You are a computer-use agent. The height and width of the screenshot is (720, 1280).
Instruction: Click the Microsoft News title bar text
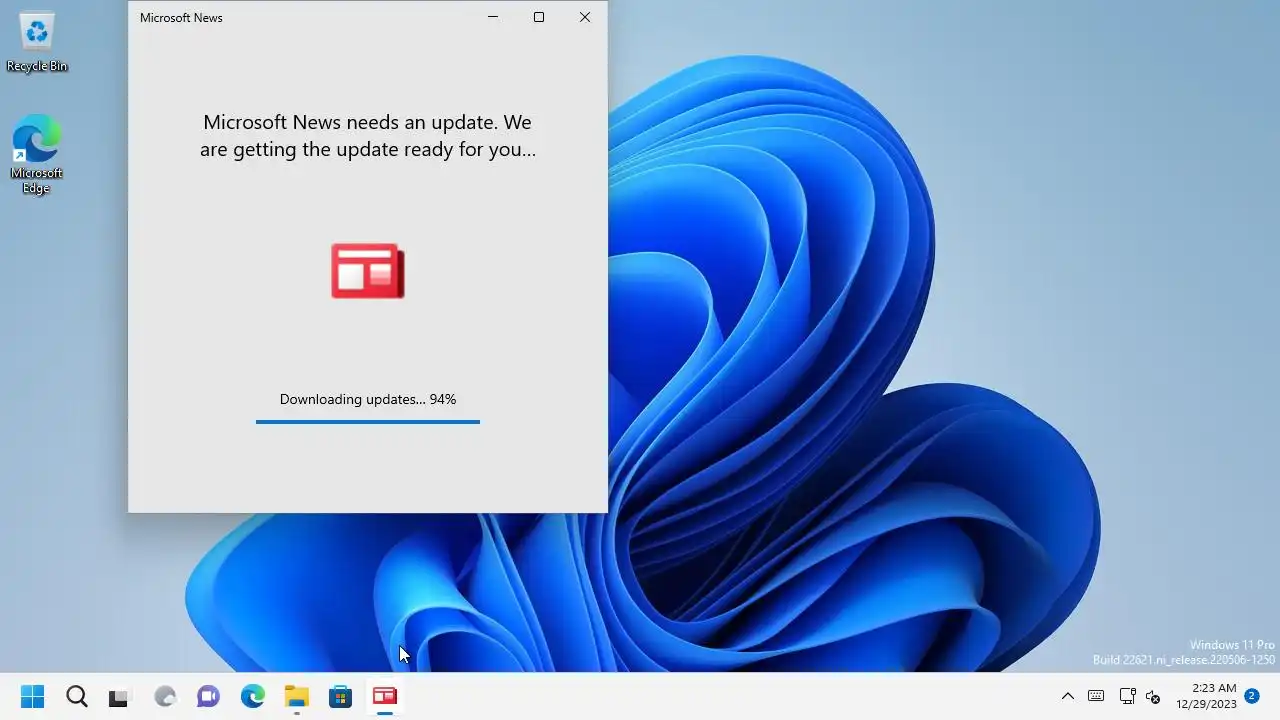point(181,18)
